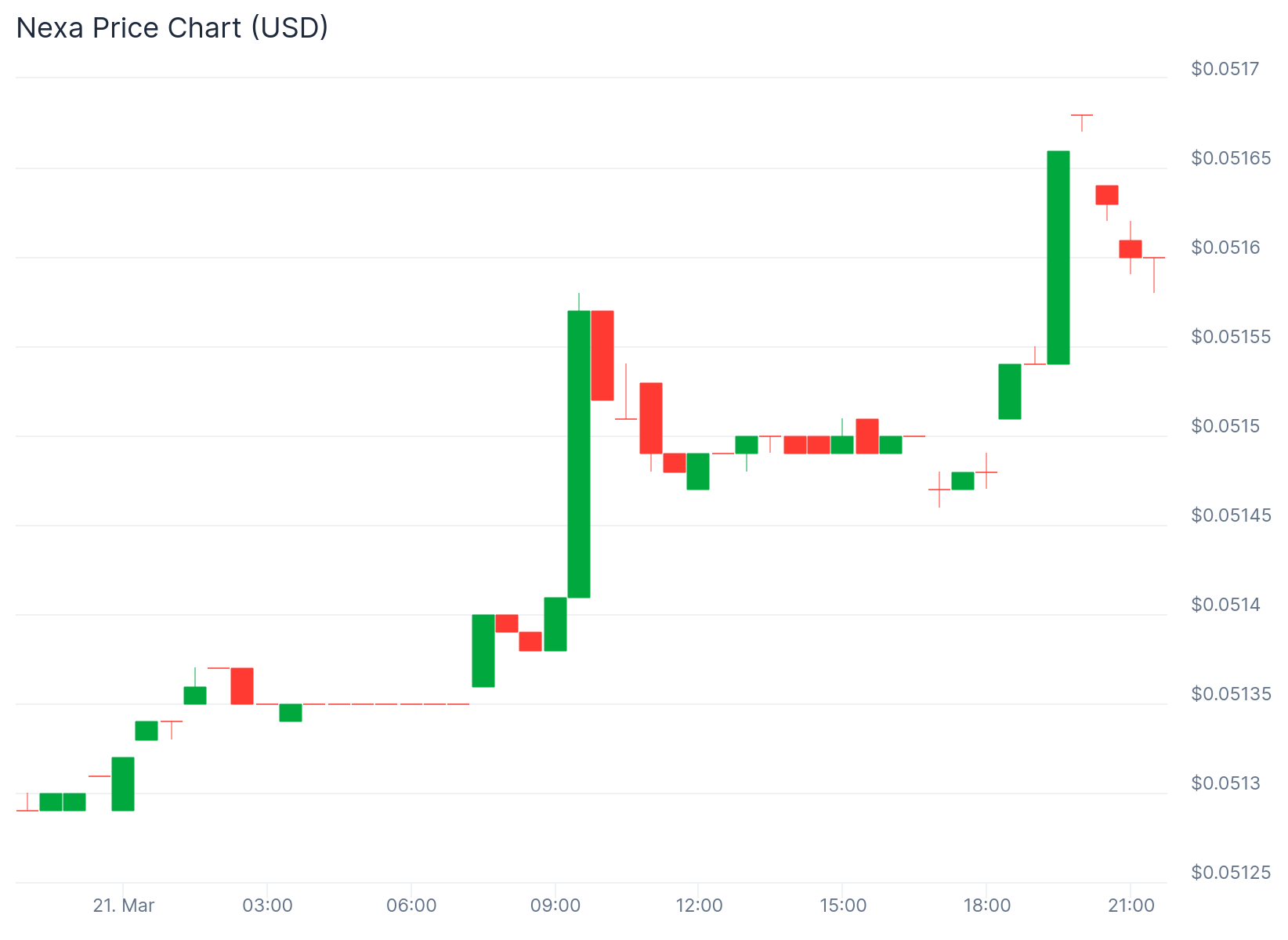Select the 12:00 time axis label
1288x940 pixels.
tap(699, 906)
